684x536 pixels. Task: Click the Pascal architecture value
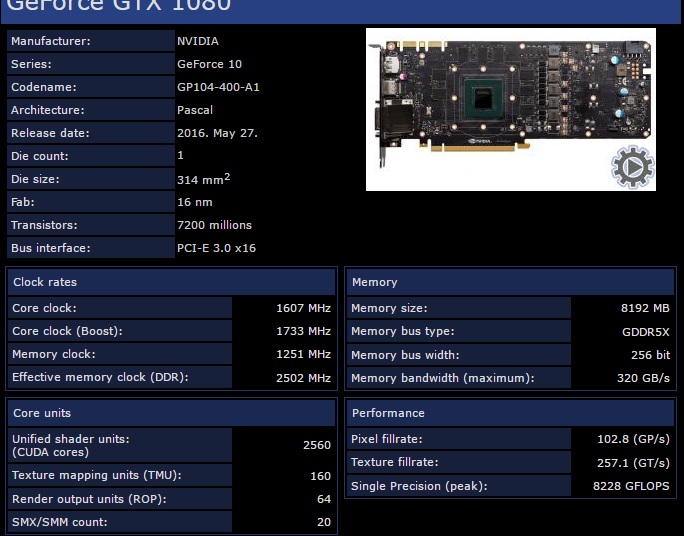(195, 110)
